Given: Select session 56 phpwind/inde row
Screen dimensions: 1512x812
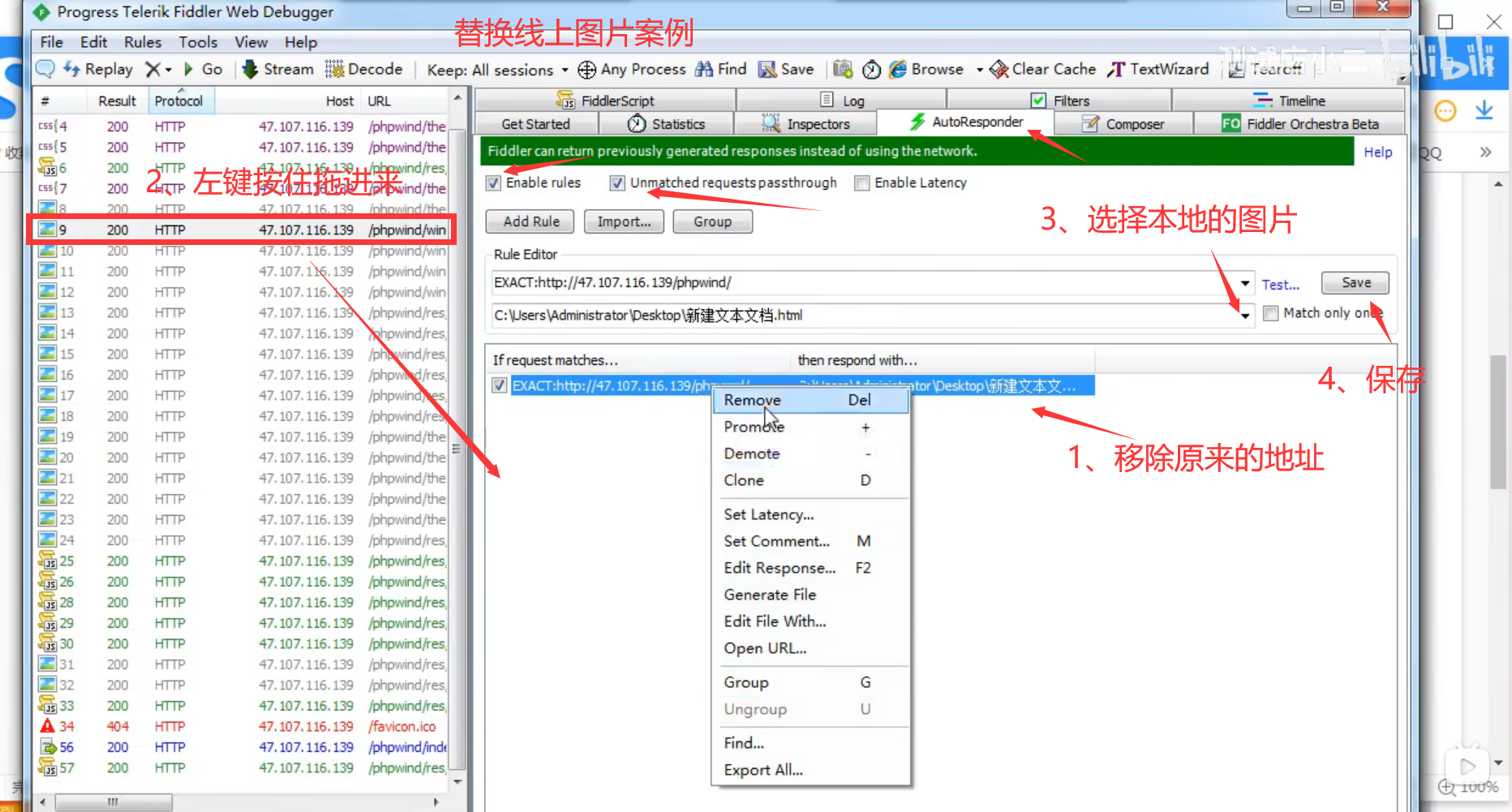Looking at the screenshot, I should pos(242,747).
